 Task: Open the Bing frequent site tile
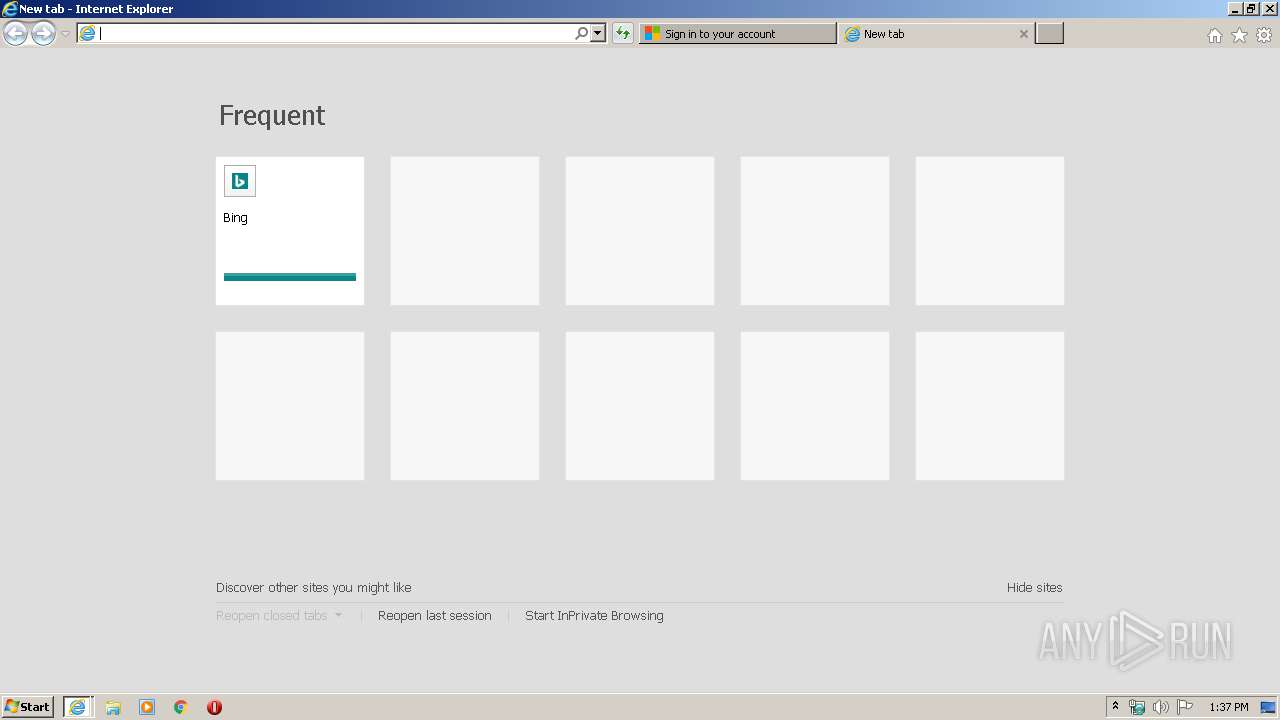pos(290,230)
